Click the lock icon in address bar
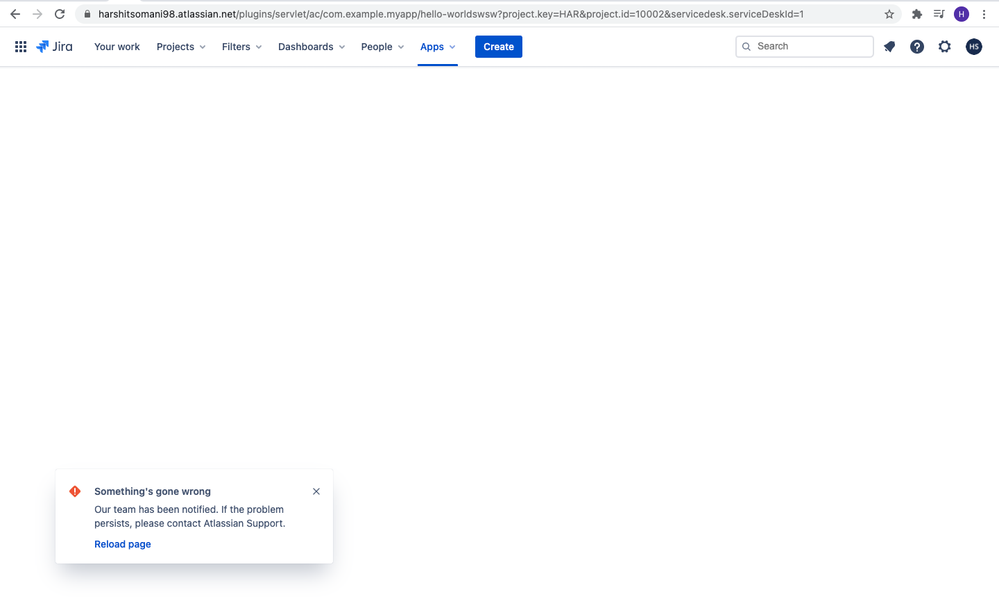This screenshot has height=597, width=999. [87, 14]
